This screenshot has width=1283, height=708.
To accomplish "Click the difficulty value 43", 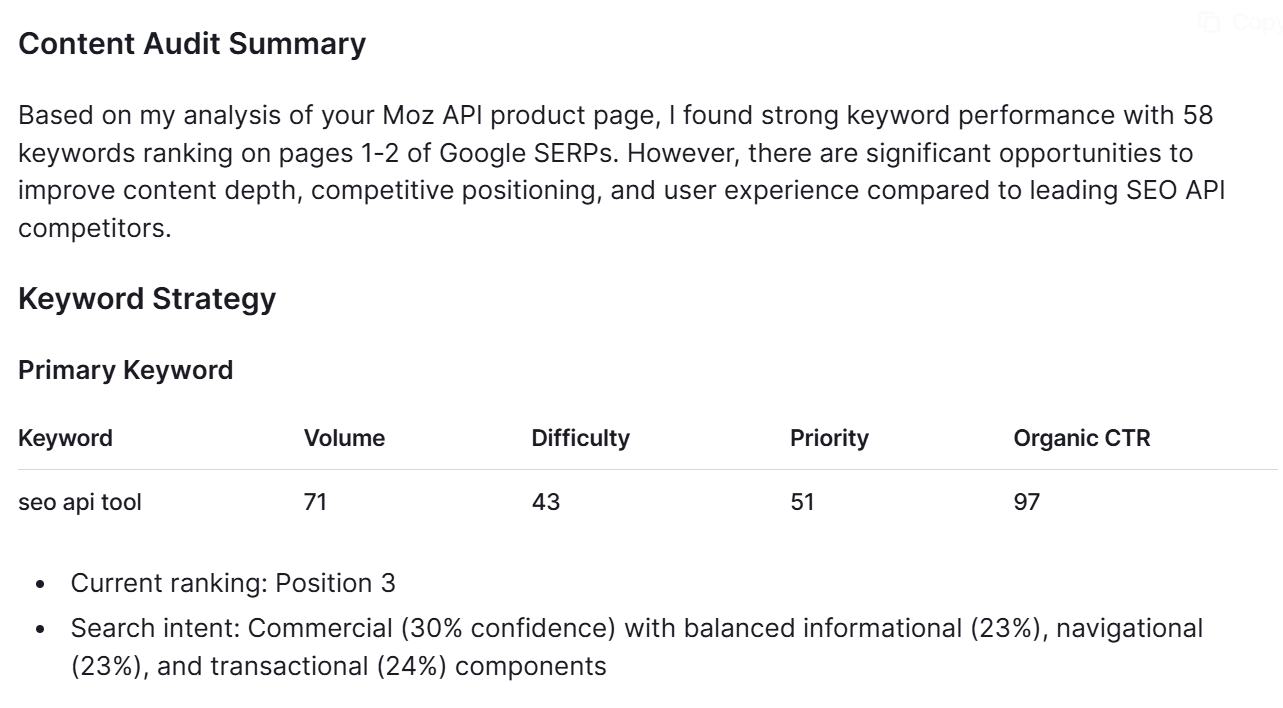I will coord(545,502).
